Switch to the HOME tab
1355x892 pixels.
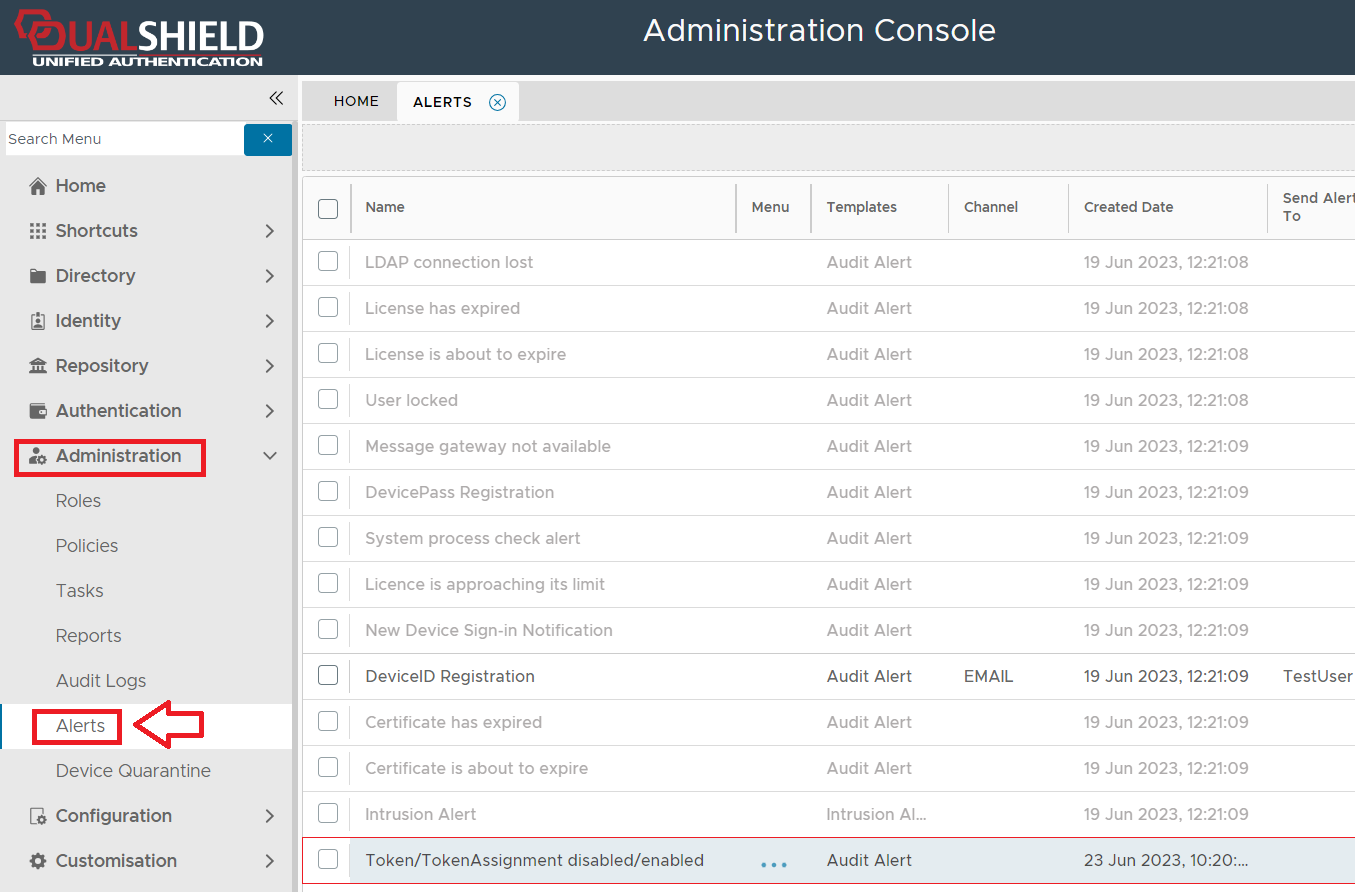pos(356,102)
